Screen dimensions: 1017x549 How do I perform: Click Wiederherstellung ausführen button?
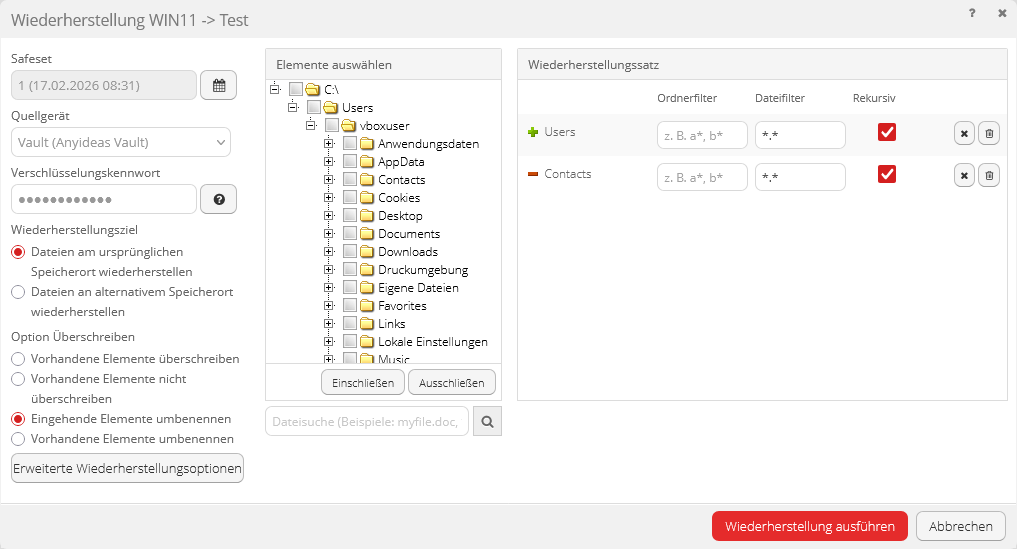[809, 526]
